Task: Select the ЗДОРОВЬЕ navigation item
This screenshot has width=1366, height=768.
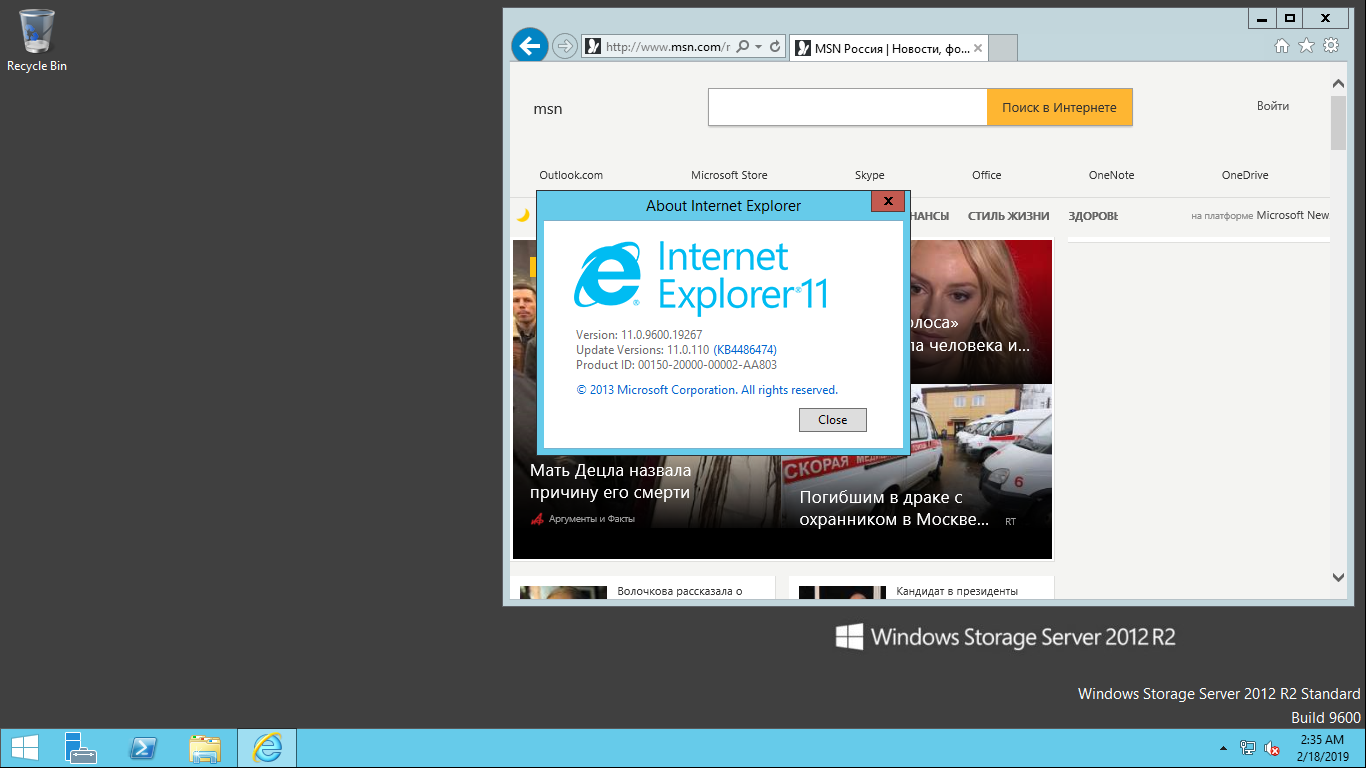Action: tap(1093, 216)
